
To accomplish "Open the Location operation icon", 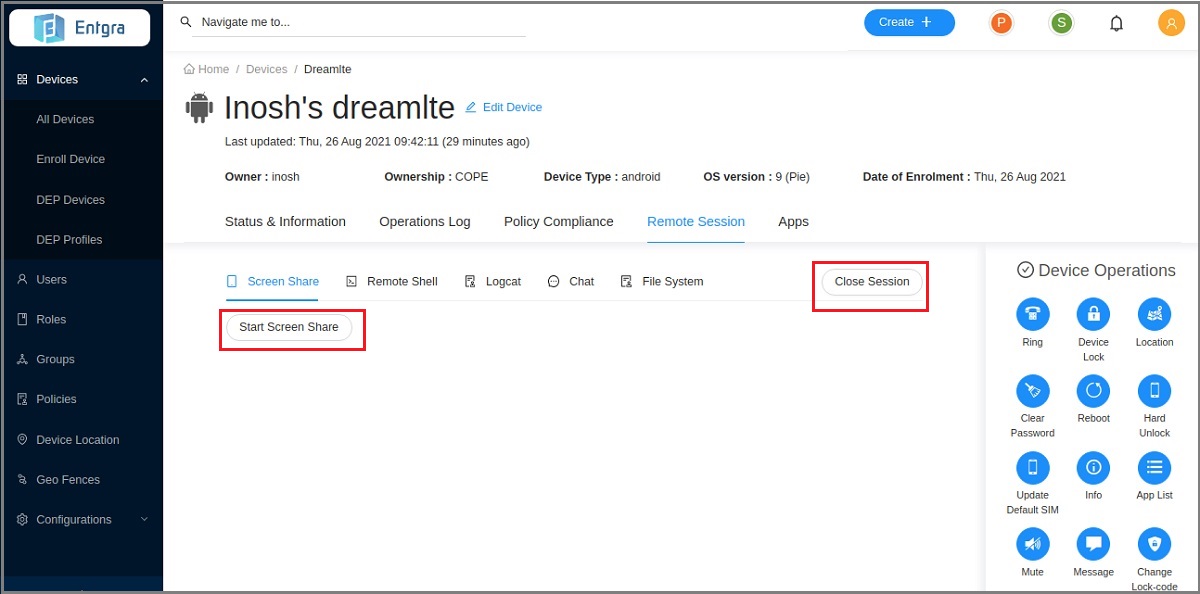I will (x=1154, y=314).
